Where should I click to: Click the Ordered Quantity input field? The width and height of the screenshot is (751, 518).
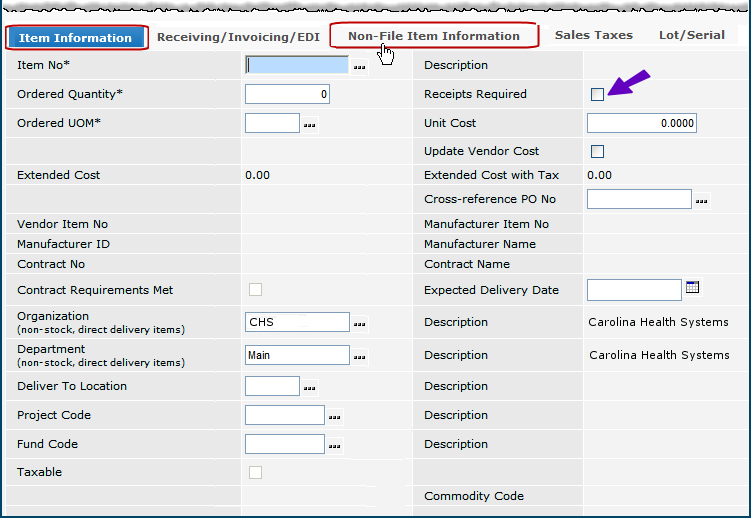[287, 95]
